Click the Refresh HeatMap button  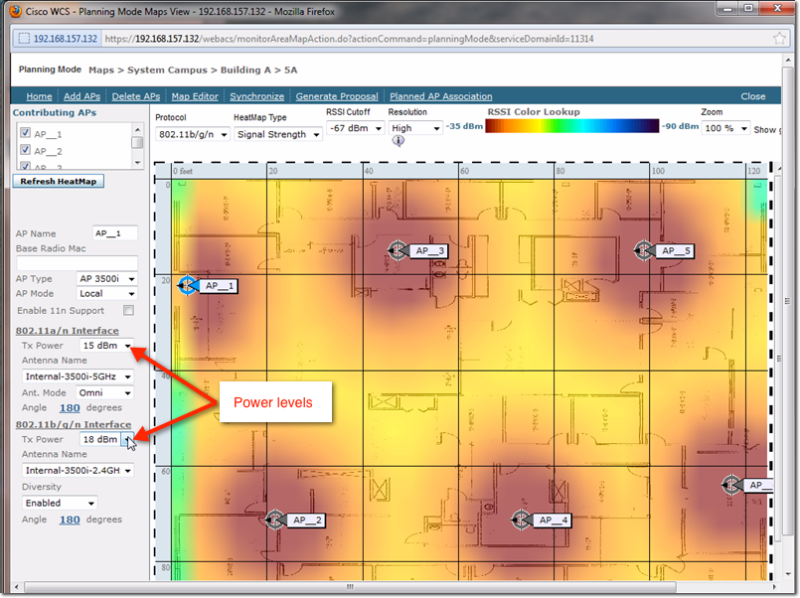58,181
